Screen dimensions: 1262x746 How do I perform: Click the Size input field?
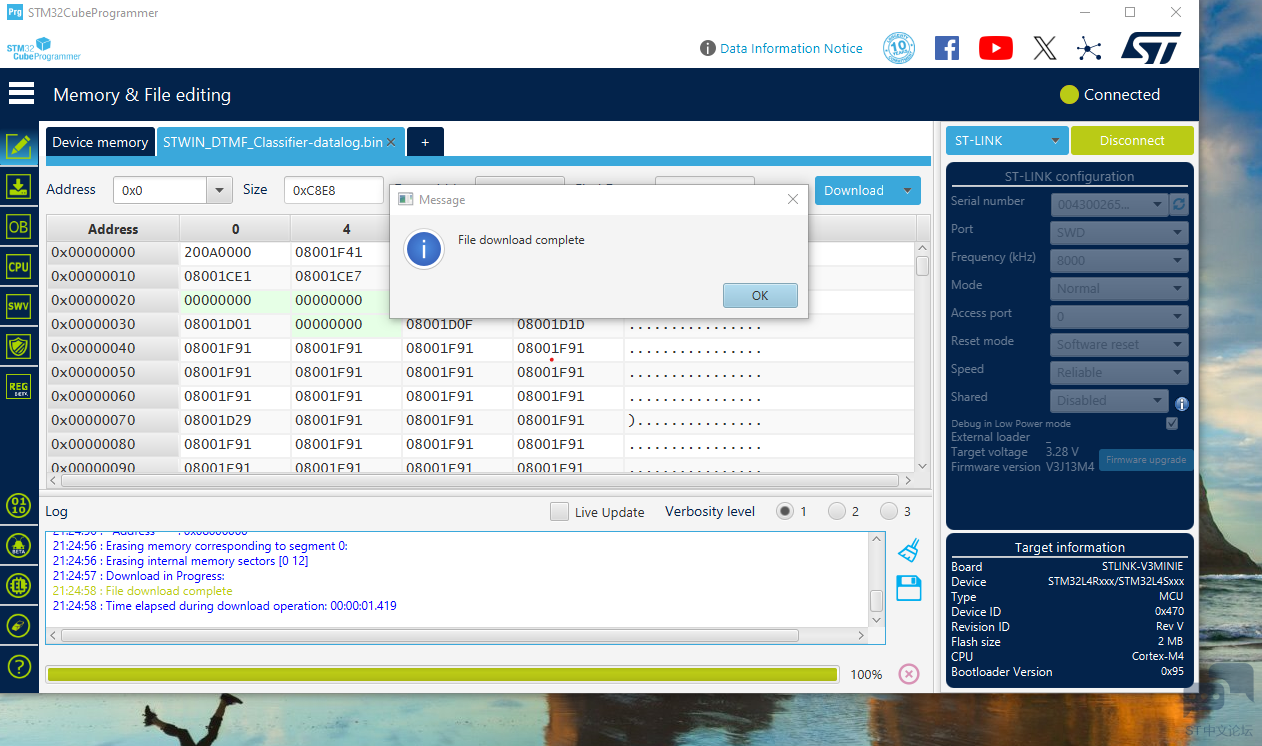click(x=334, y=190)
